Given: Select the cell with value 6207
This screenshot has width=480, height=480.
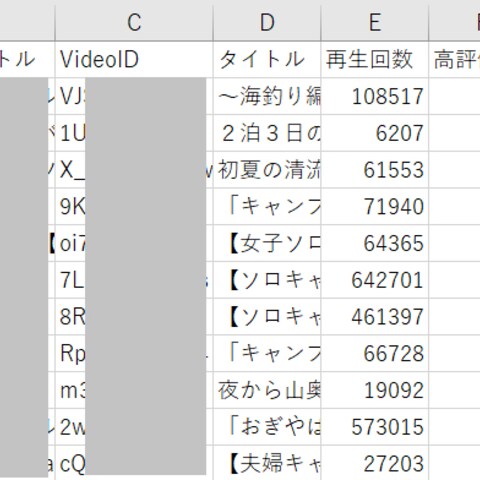Looking at the screenshot, I should pos(375,133).
